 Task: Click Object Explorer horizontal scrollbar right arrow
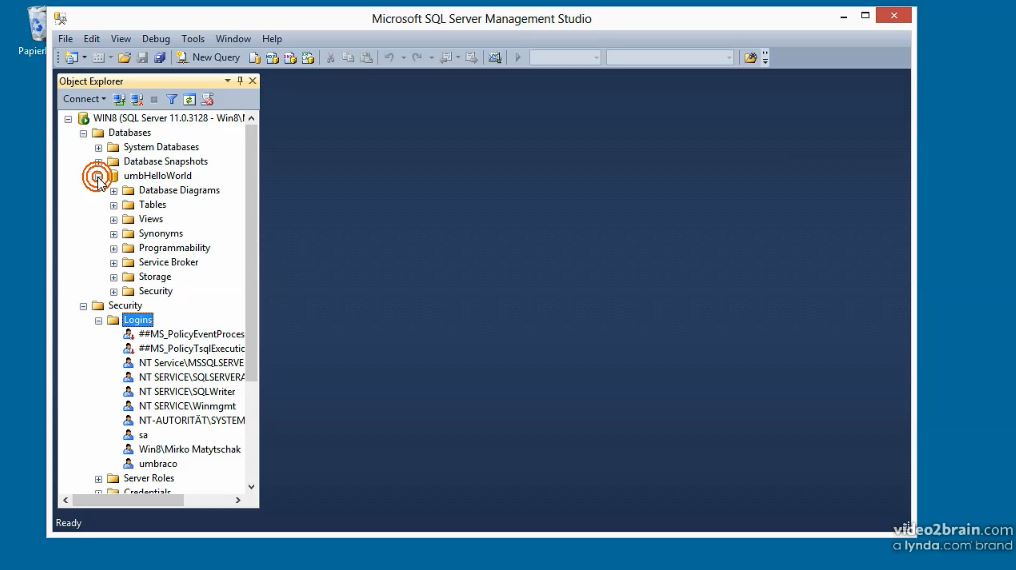tap(238, 500)
